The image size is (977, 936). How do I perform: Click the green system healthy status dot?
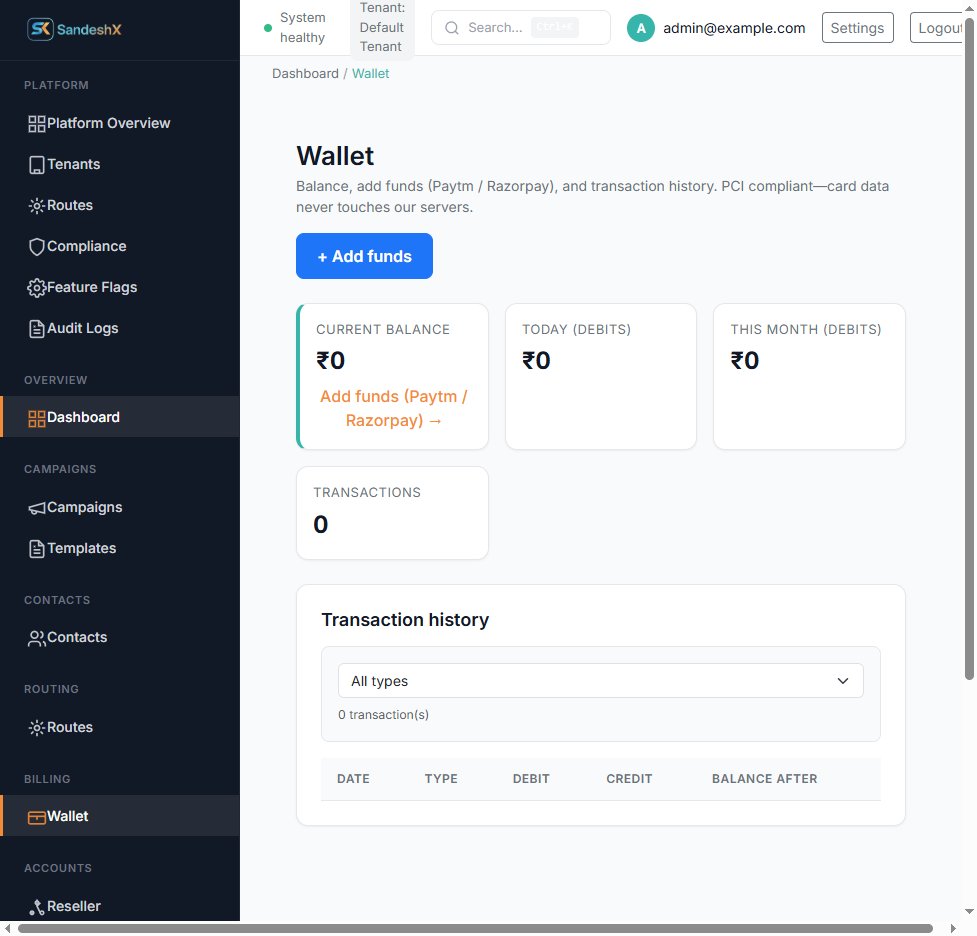(268, 28)
